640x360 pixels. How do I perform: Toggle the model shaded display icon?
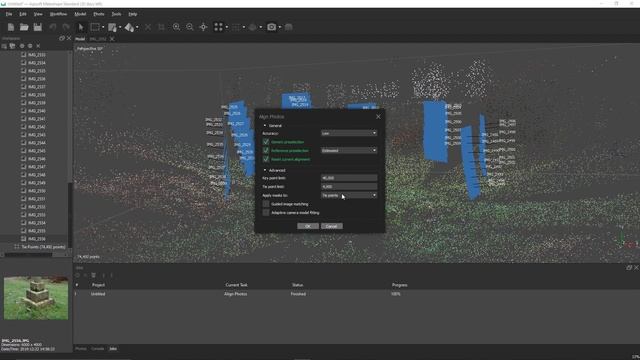click(253, 27)
